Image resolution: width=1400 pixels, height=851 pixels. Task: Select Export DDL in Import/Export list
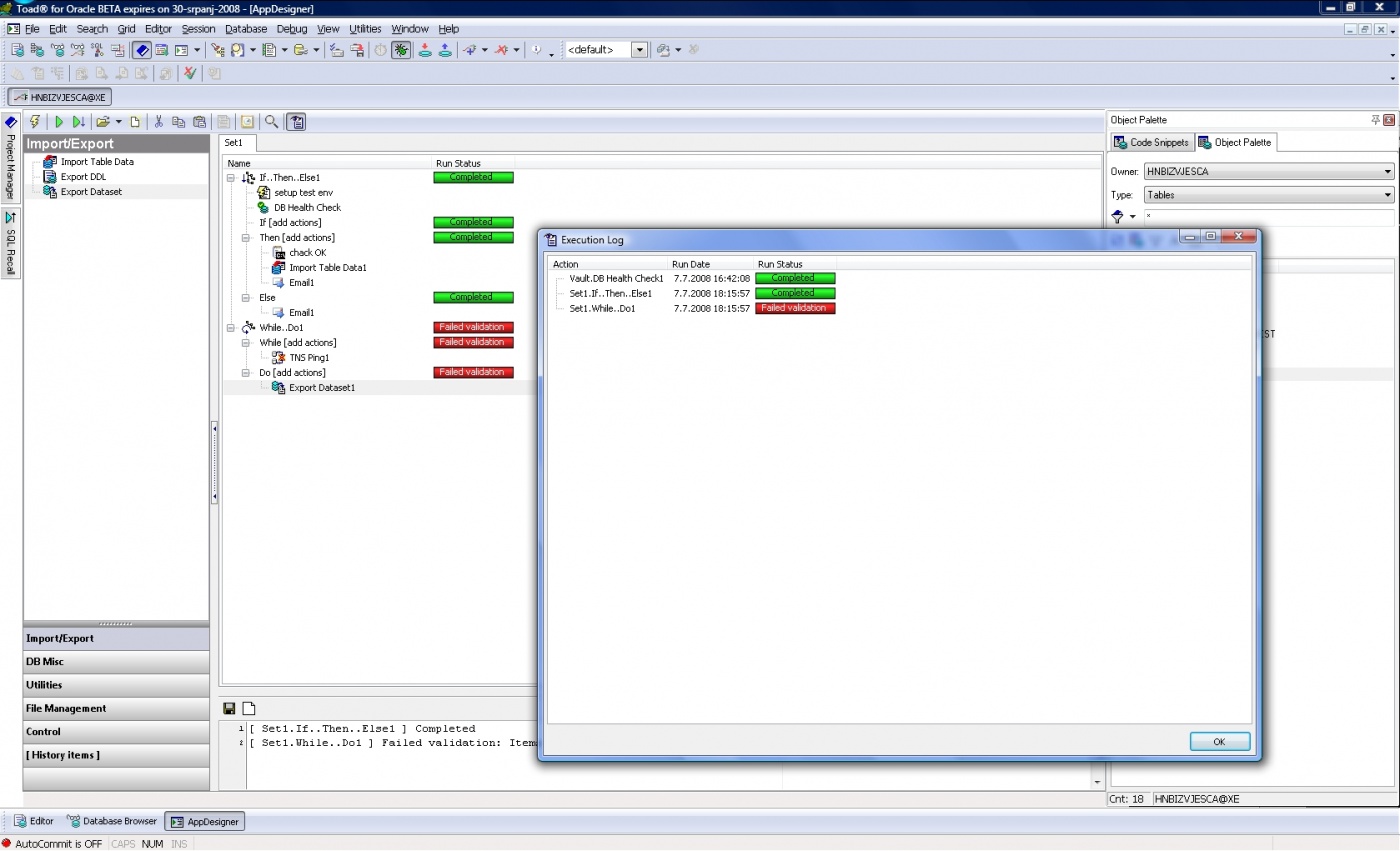(x=83, y=177)
